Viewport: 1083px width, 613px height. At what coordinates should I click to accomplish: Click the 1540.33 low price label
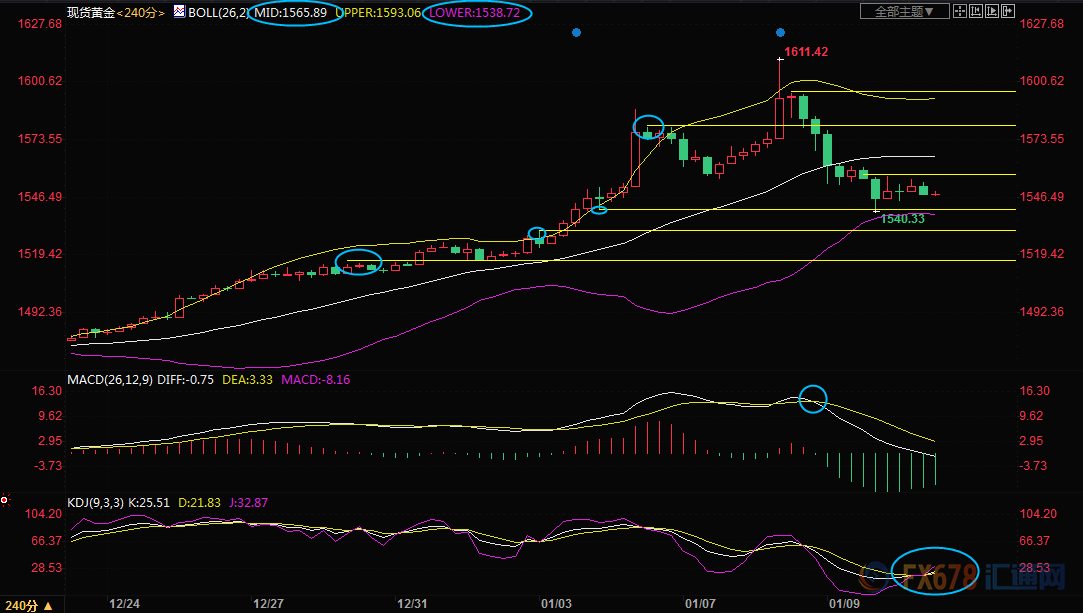click(x=903, y=219)
